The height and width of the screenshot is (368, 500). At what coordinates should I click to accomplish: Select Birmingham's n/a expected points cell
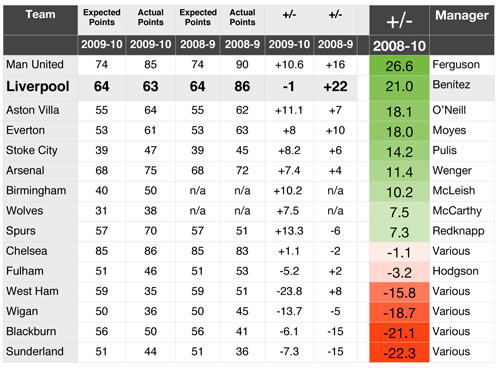tap(197, 191)
